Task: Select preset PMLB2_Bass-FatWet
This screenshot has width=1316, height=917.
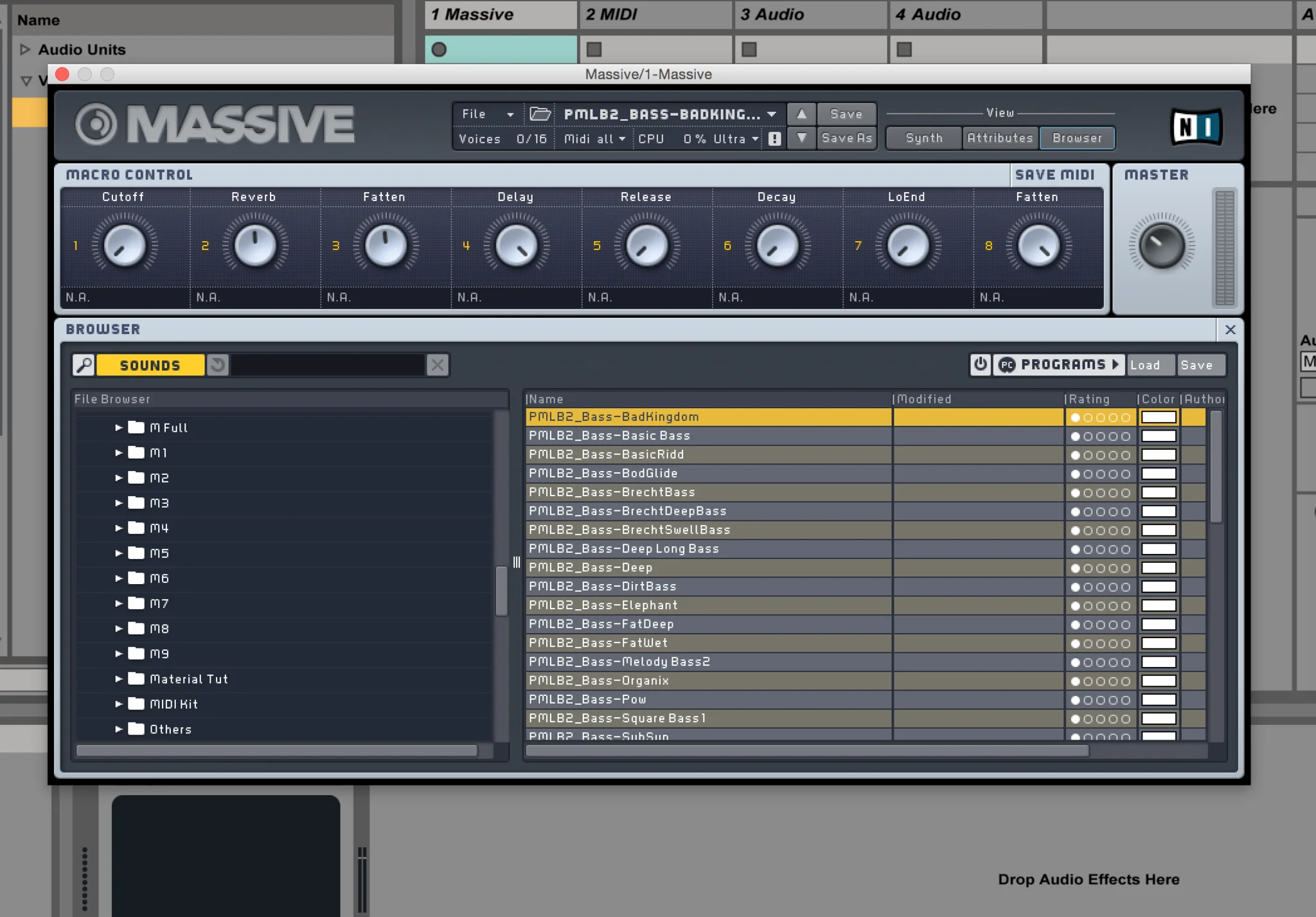Action: pos(709,643)
